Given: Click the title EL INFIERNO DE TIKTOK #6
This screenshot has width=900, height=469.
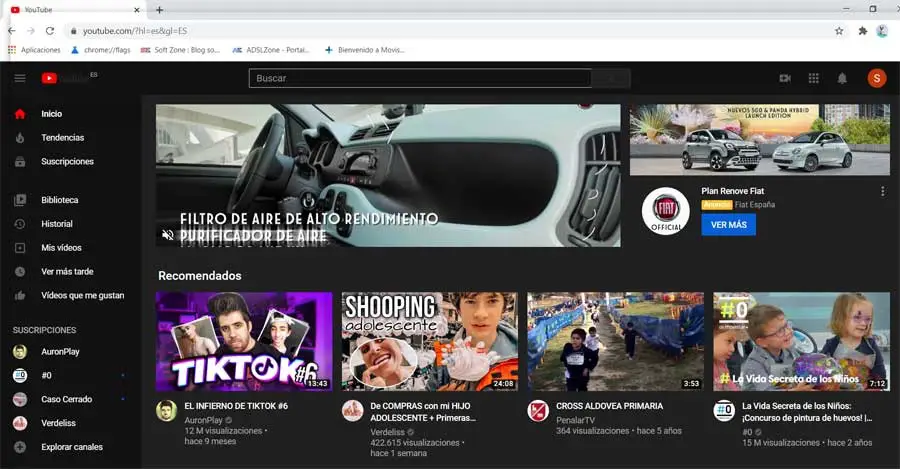Looking at the screenshot, I should pos(236,406).
